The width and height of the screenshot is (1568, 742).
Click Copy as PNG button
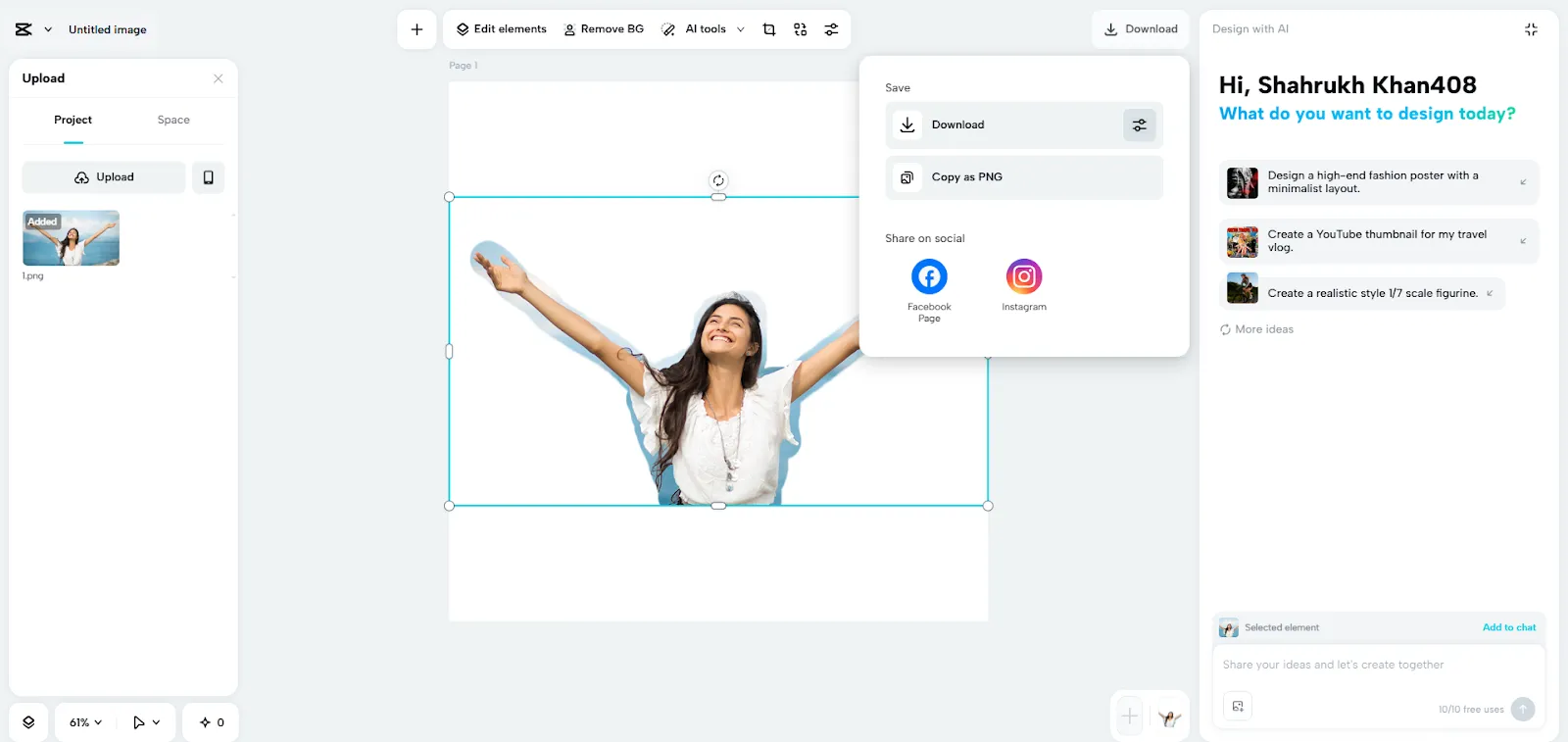[x=1023, y=177]
